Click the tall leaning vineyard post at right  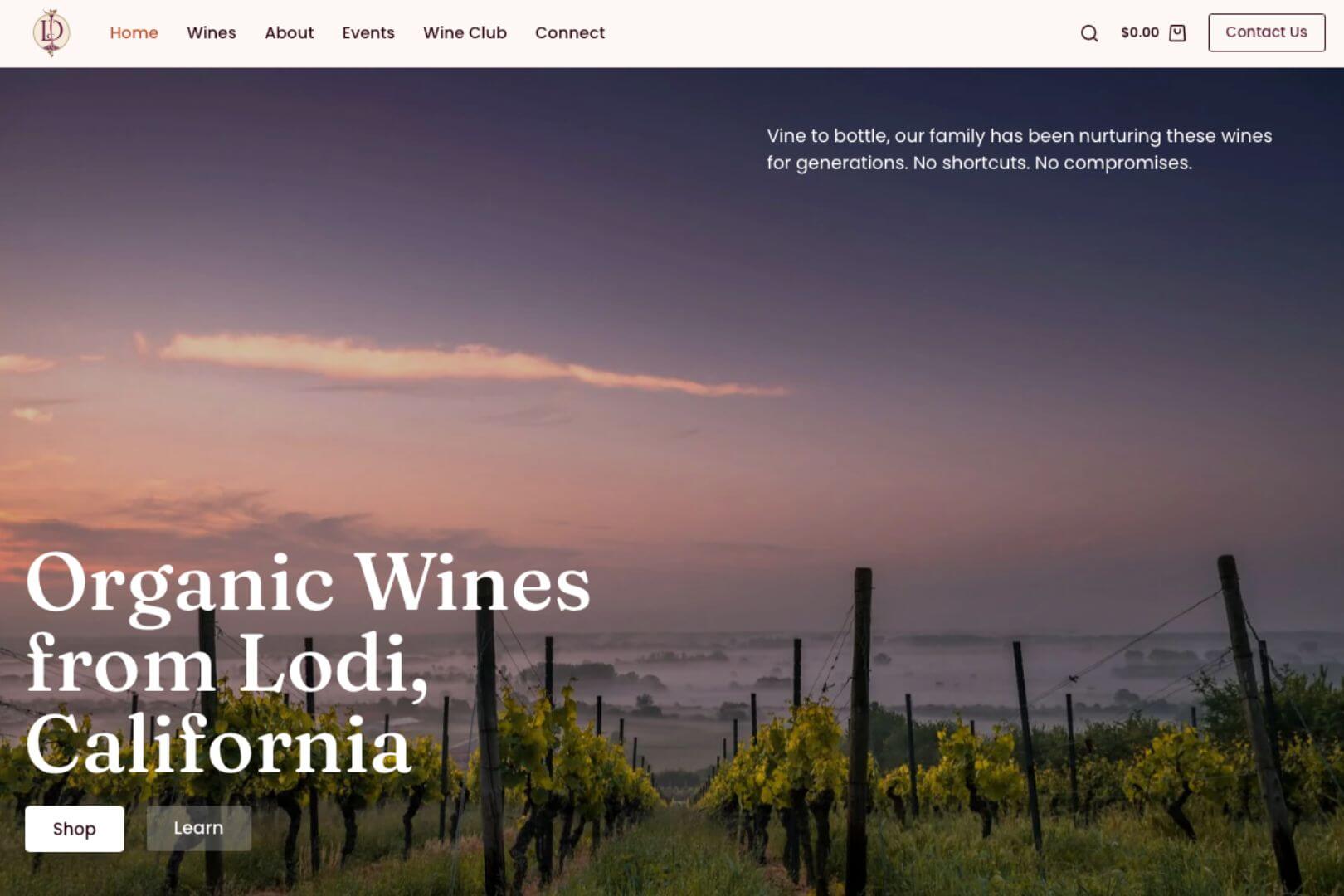click(x=1259, y=722)
